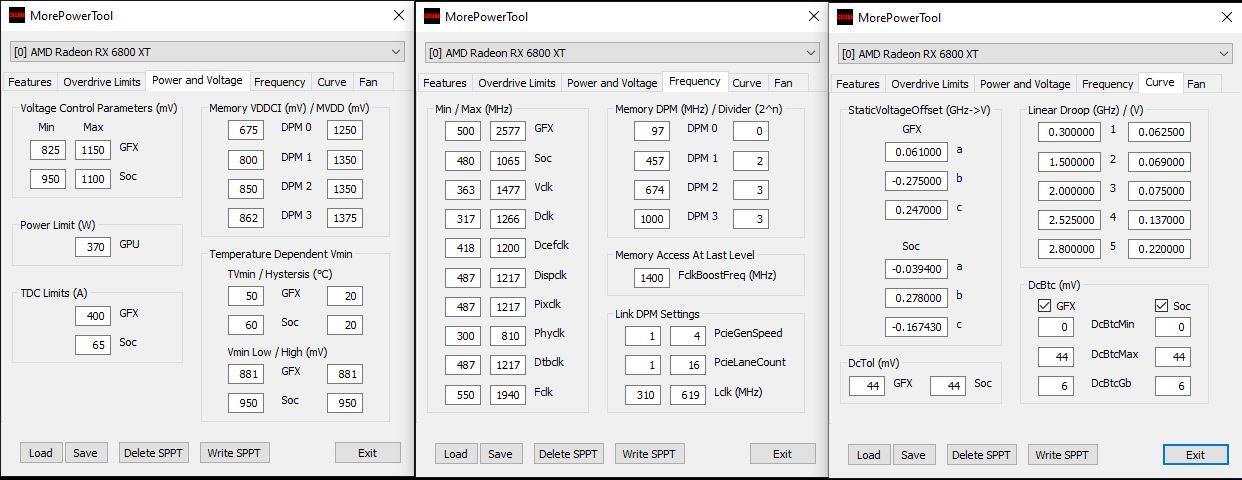Close the middle MorePowerTool window
The width and height of the screenshot is (1242, 480).
[813, 16]
